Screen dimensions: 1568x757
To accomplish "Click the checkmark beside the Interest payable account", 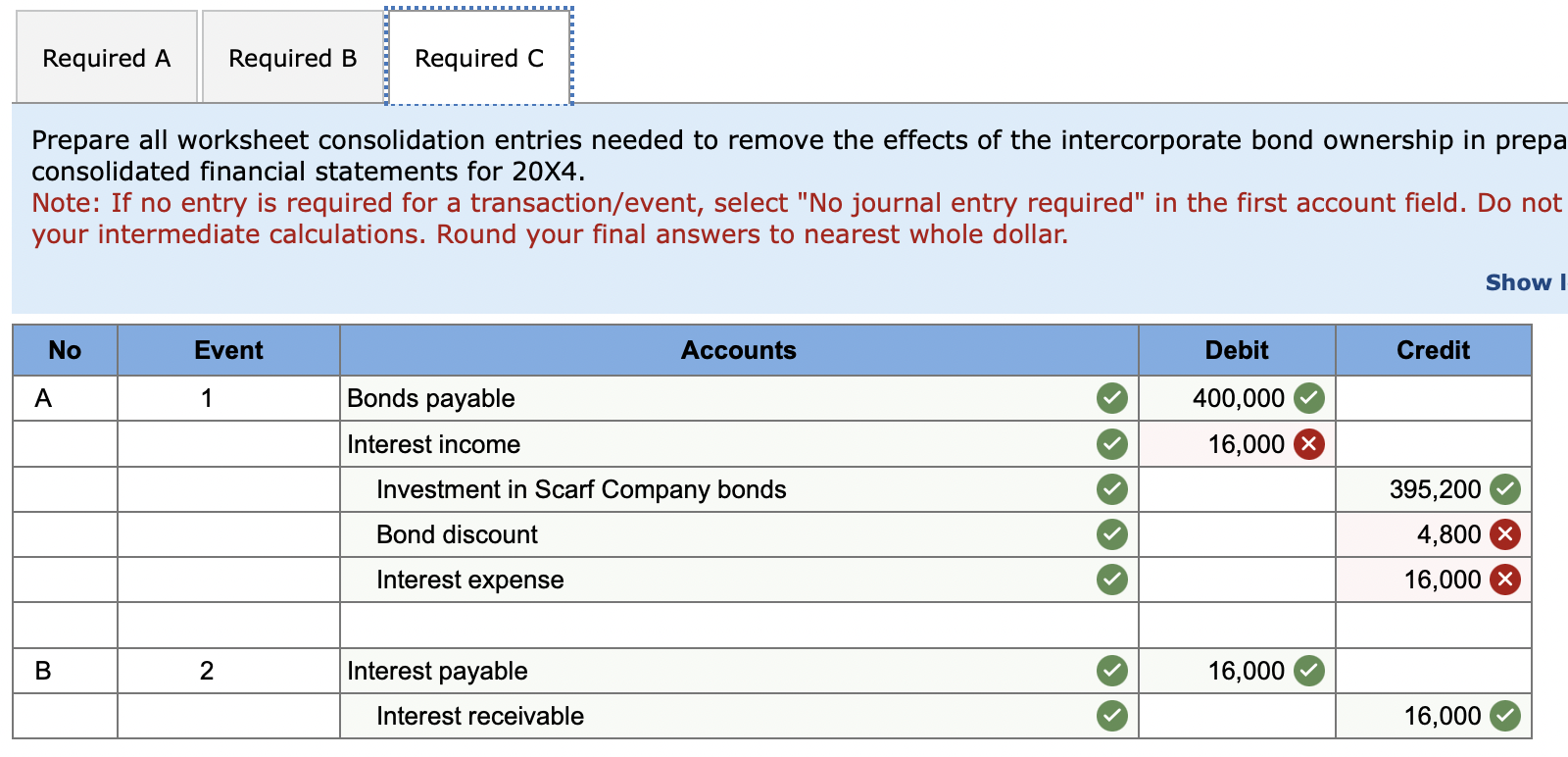I will tap(1110, 671).
